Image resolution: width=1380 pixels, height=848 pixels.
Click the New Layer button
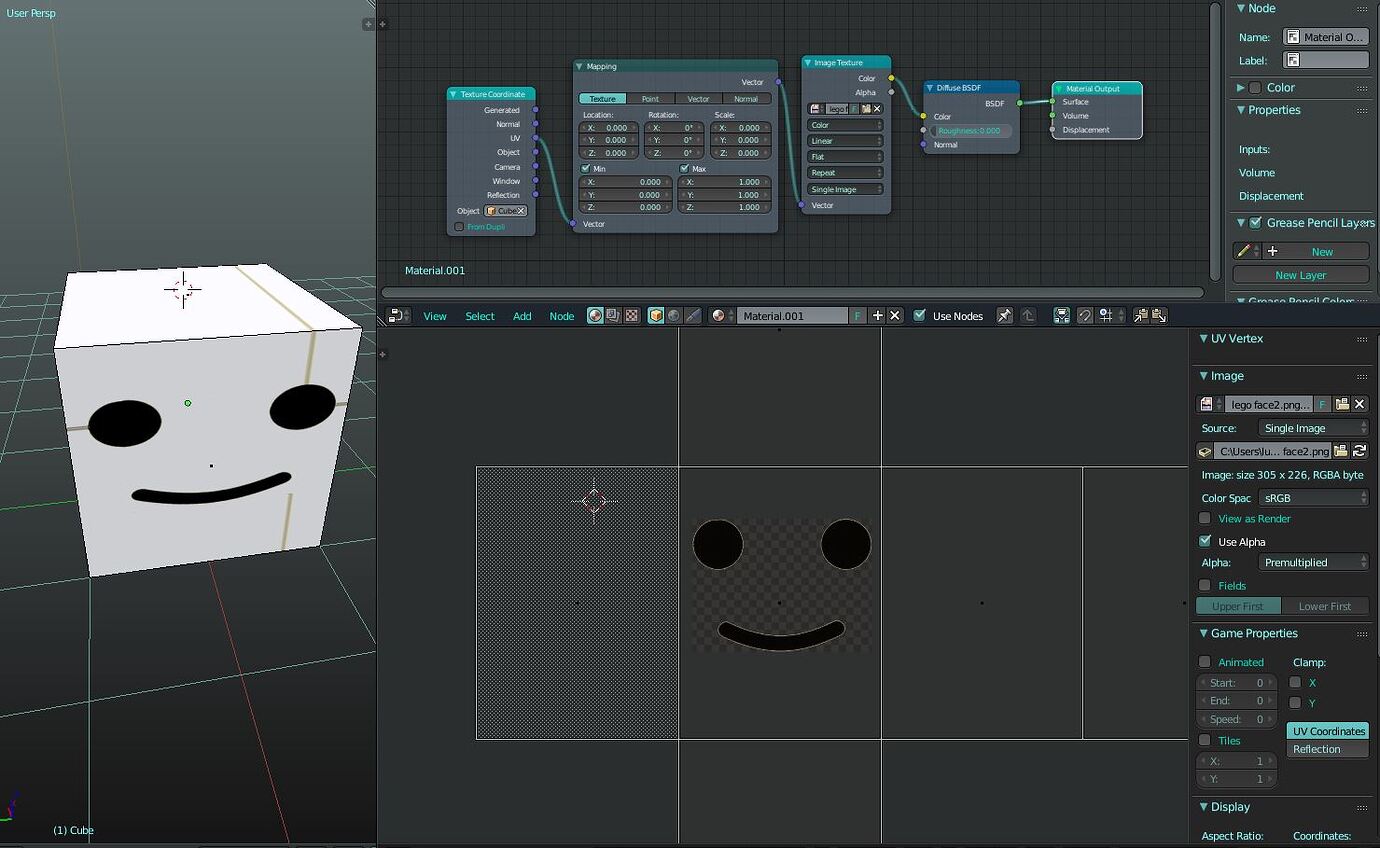coord(1301,275)
